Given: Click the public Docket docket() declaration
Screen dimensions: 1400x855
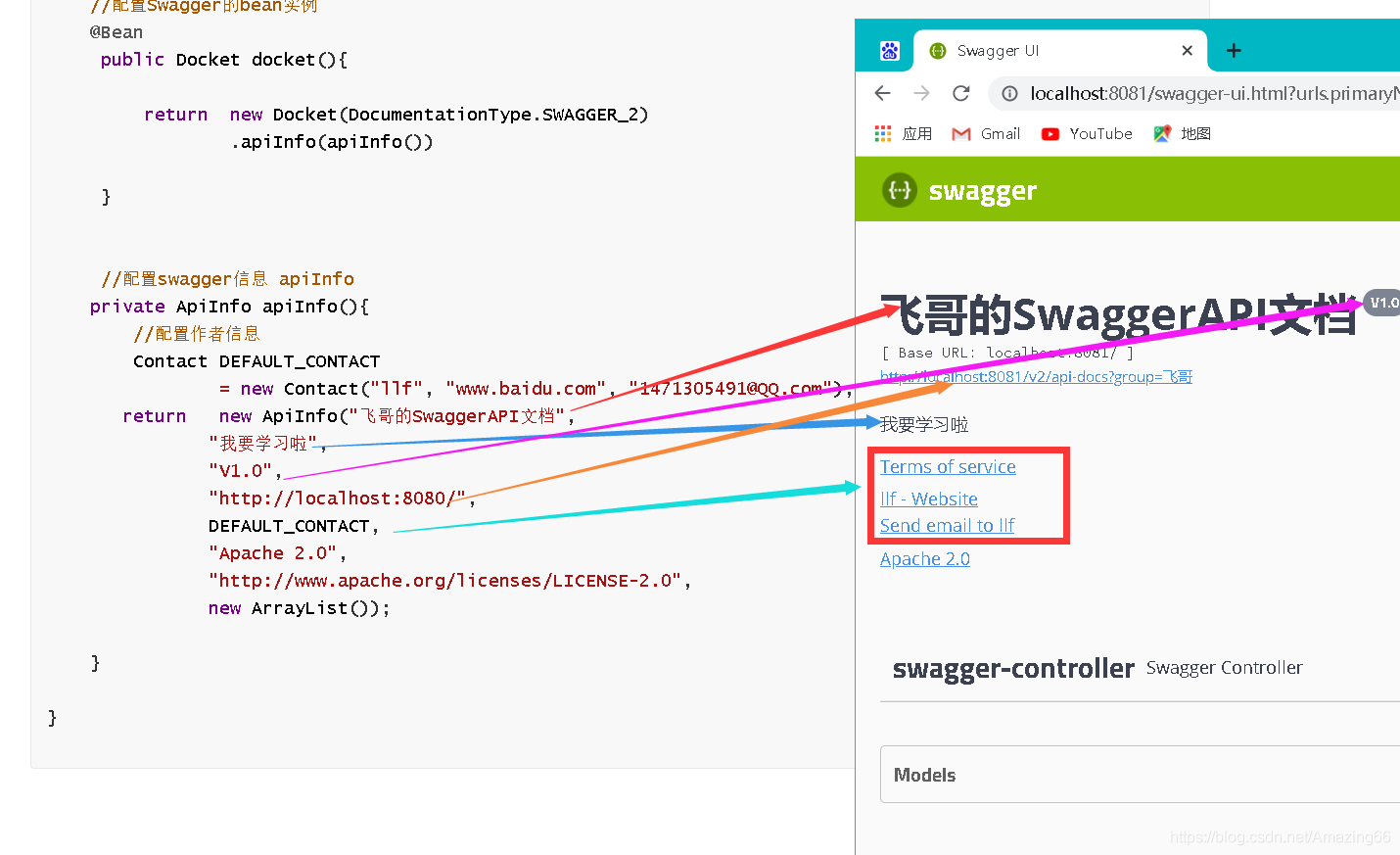Looking at the screenshot, I should [x=224, y=60].
